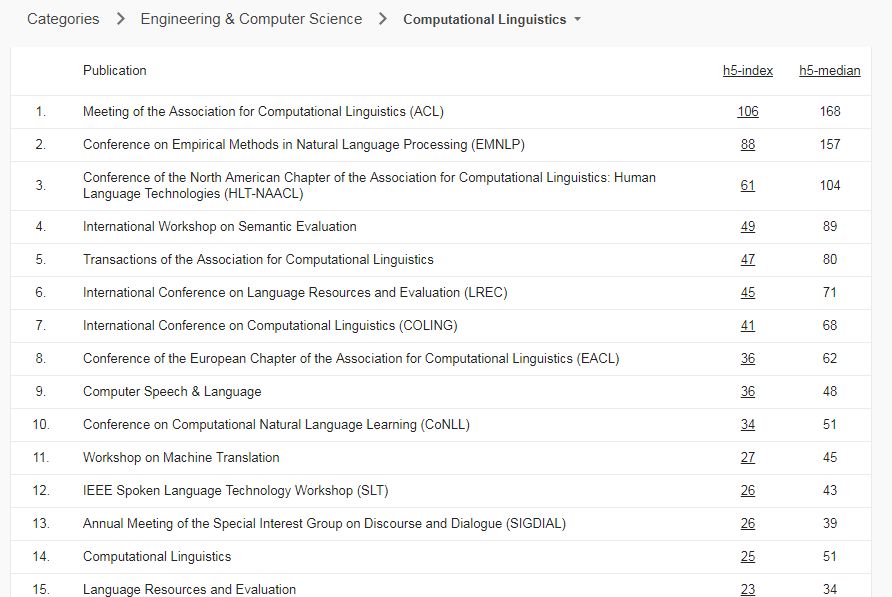Click the h5-median column header
892x597 pixels.
click(x=829, y=70)
